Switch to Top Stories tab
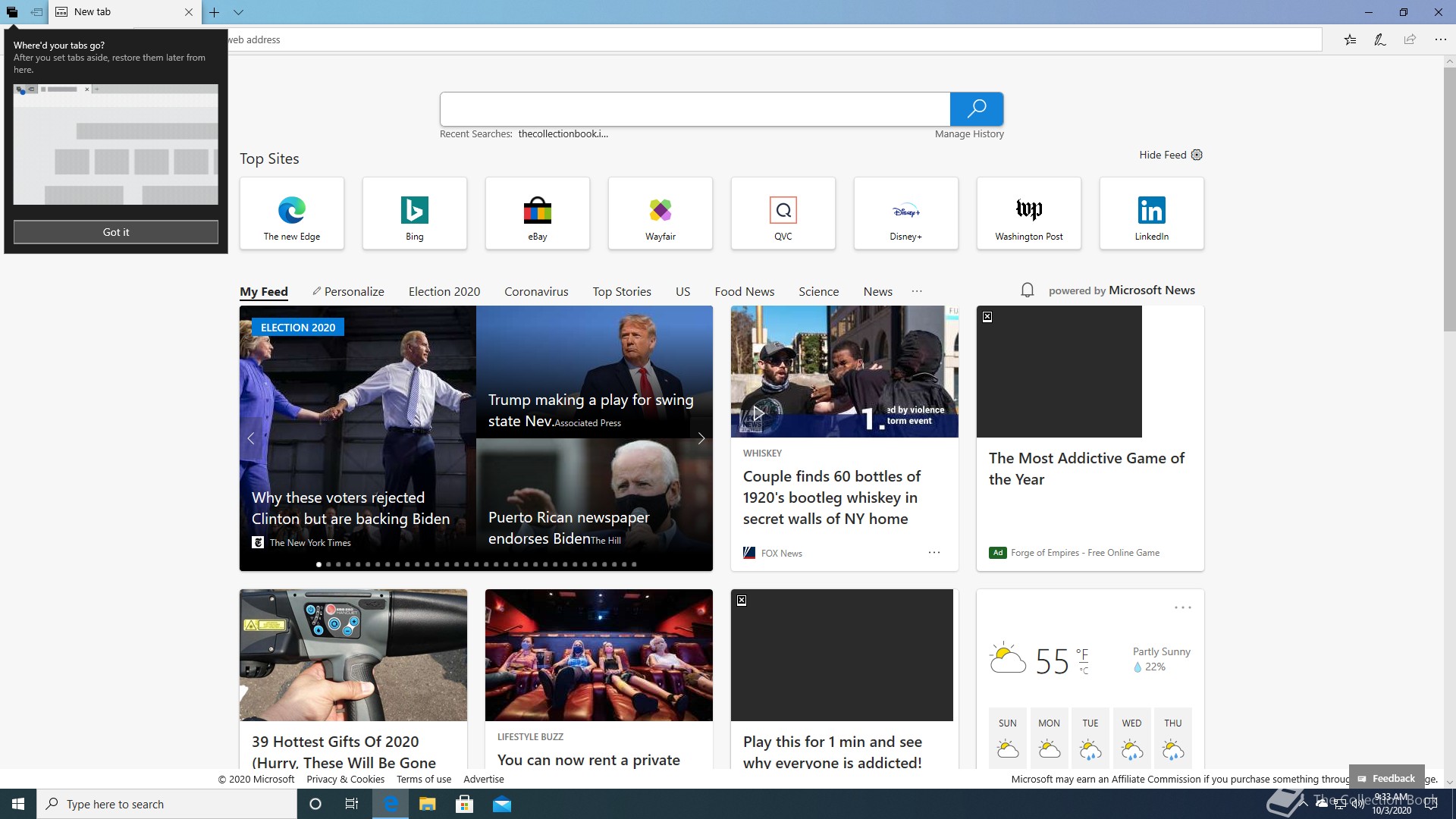 pos(622,292)
